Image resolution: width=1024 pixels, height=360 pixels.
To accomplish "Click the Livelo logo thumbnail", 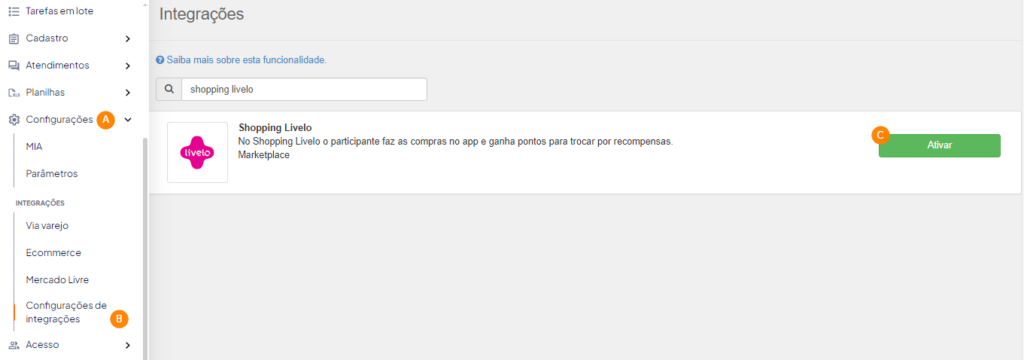I will pos(197,152).
